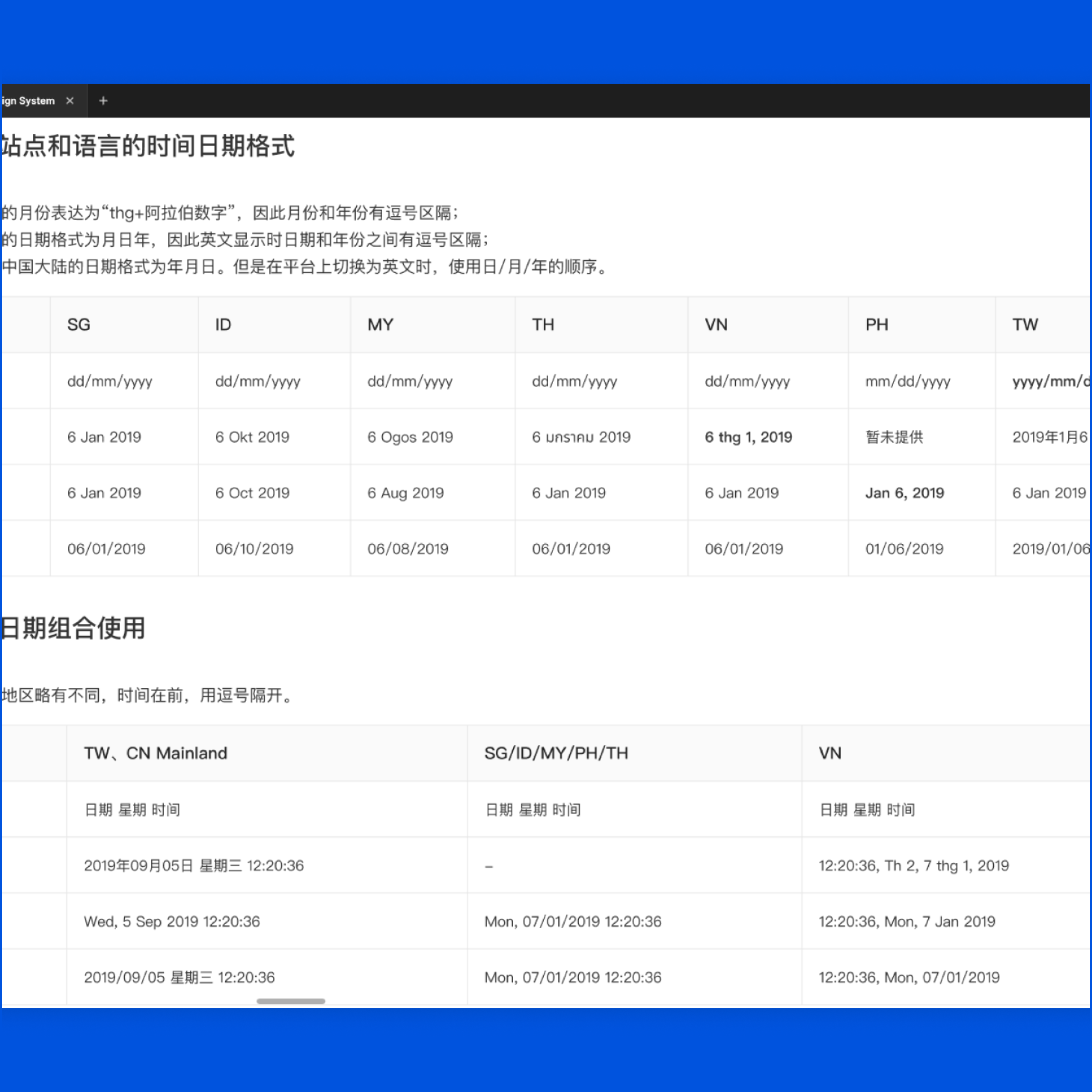Viewport: 1092px width, 1092px height.
Task: Select the '6 thg 1, 2019' cell
Action: point(768,437)
